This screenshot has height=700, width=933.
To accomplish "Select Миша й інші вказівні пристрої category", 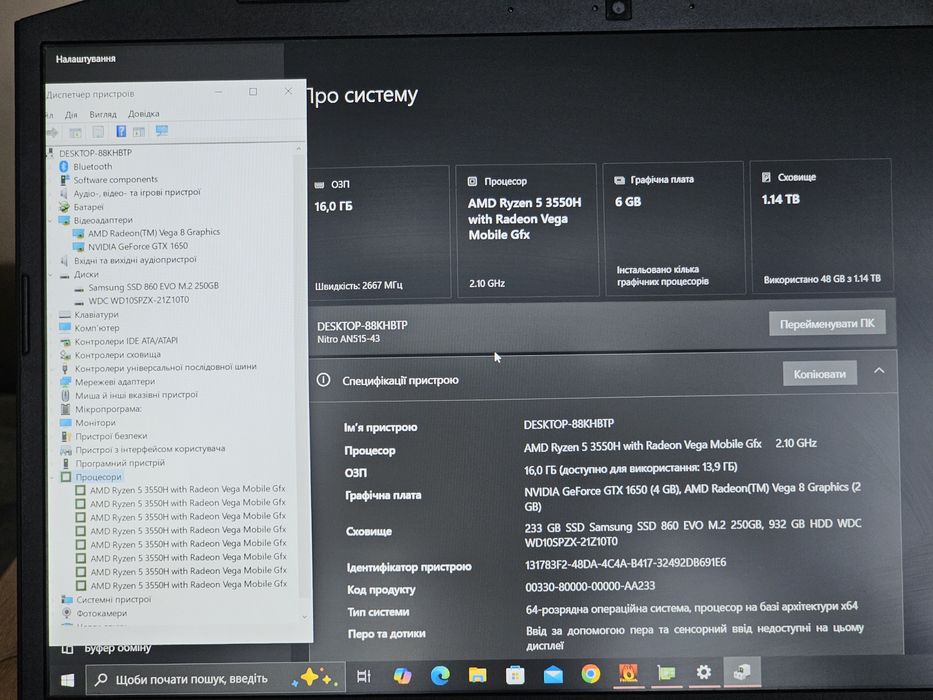I will pos(136,395).
